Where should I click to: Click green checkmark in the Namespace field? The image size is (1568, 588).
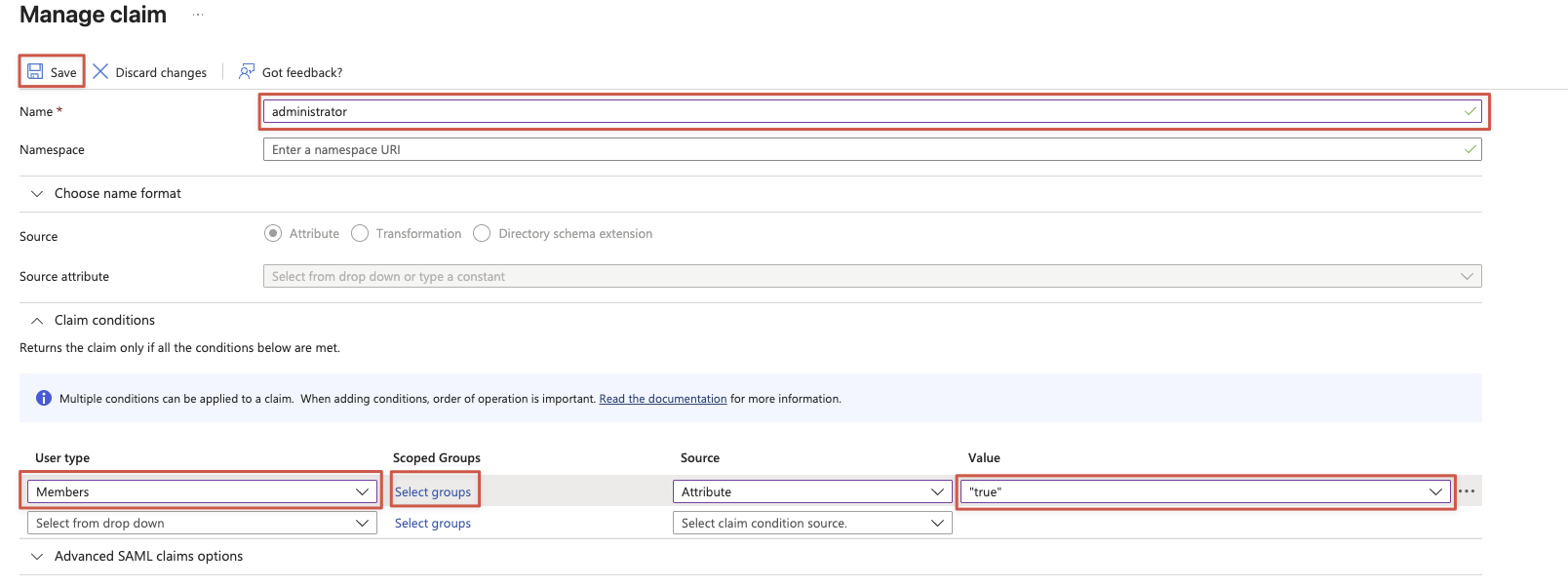[1470, 149]
